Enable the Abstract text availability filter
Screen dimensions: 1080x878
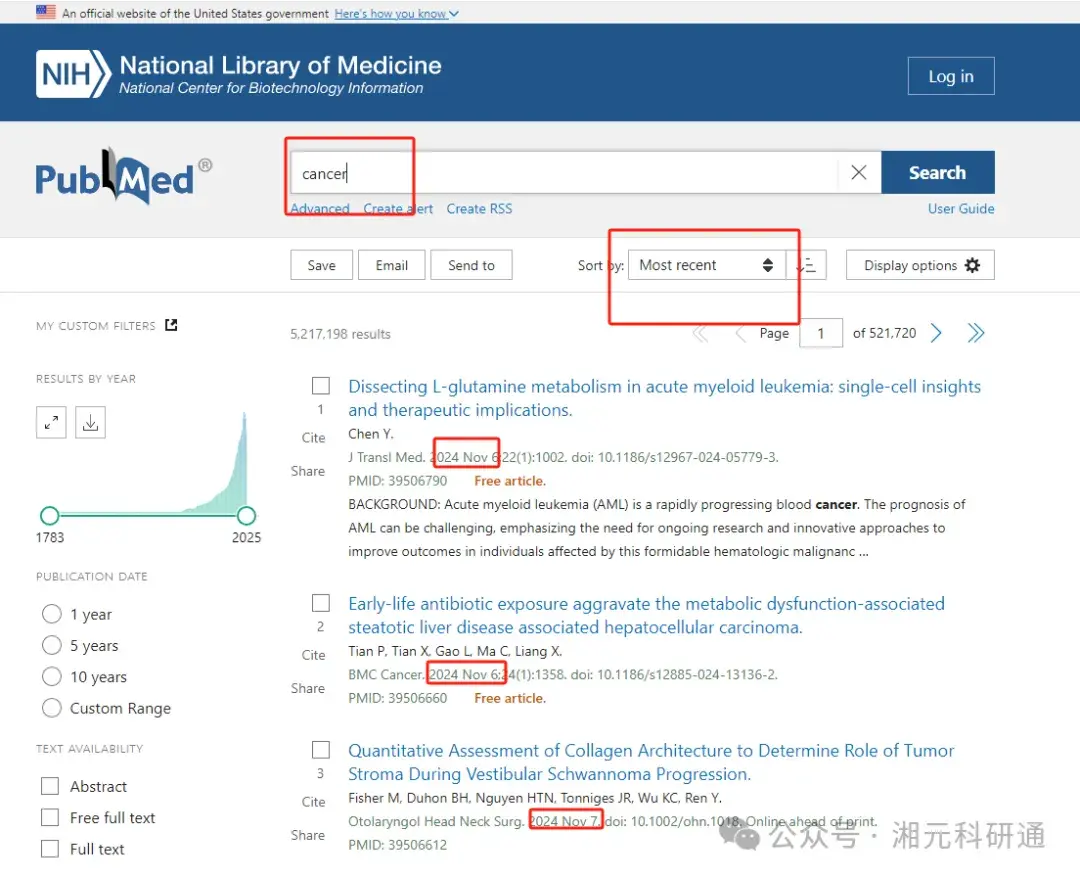coord(50,786)
